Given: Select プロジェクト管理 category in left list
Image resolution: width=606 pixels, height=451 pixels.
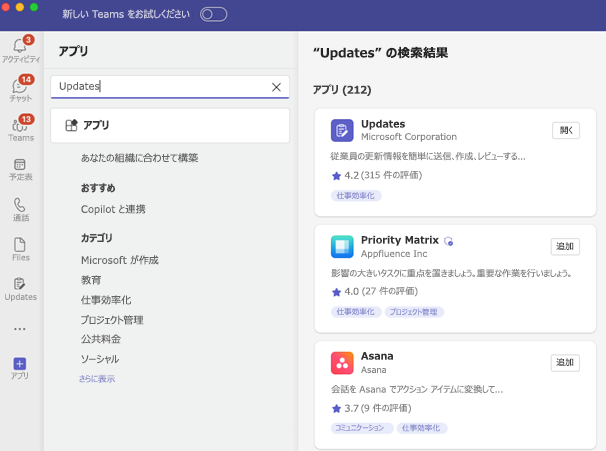Looking at the screenshot, I should pyautogui.click(x=112, y=320).
